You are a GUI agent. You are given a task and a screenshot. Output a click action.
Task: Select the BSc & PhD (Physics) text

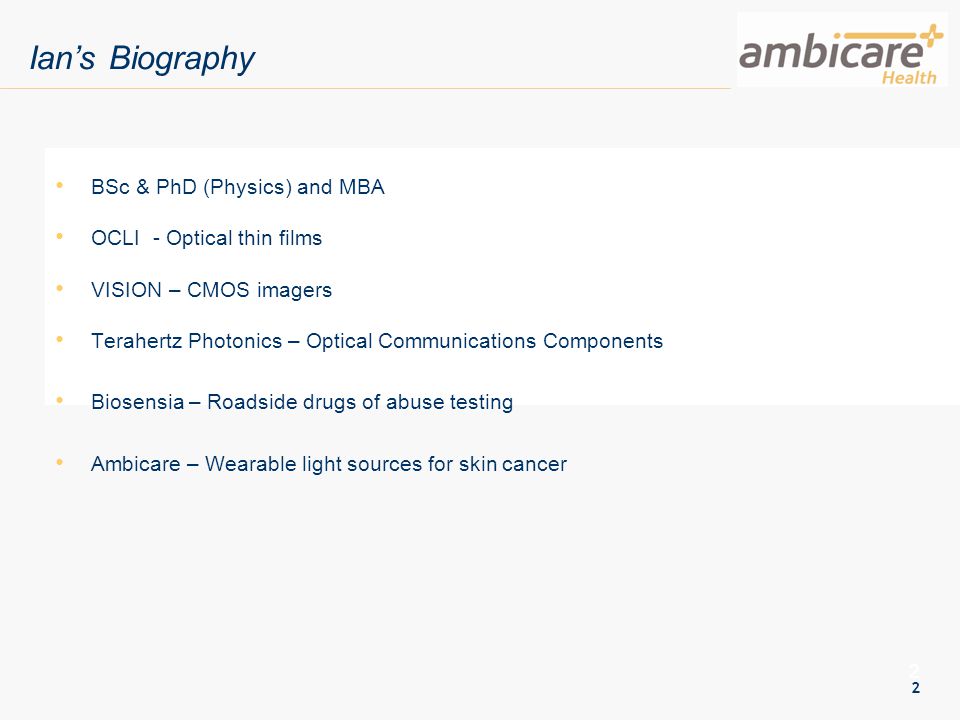coord(191,187)
